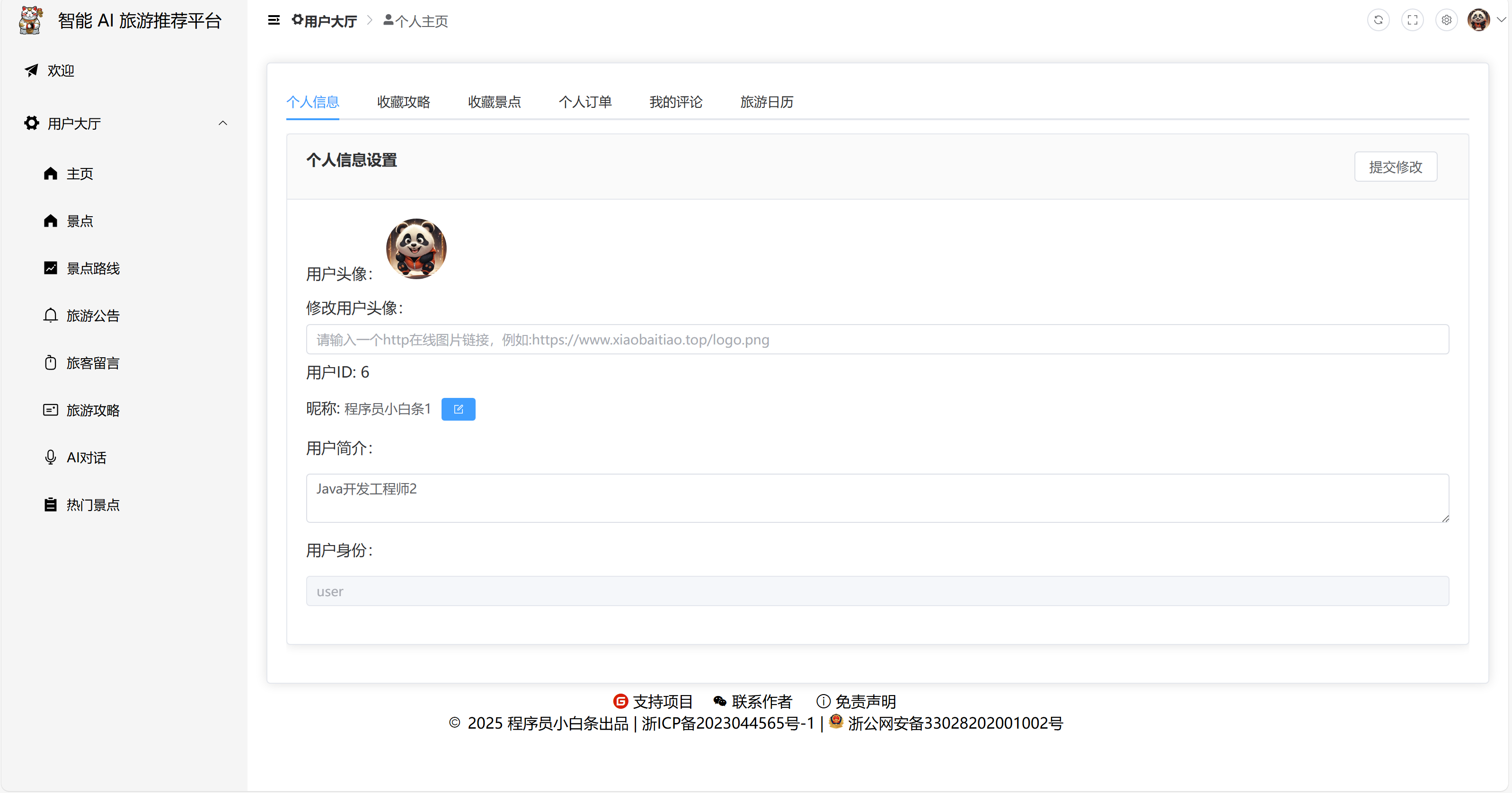Open user avatar dropdown arrow at top right
This screenshot has width=1512, height=793.
pyautogui.click(x=1501, y=20)
